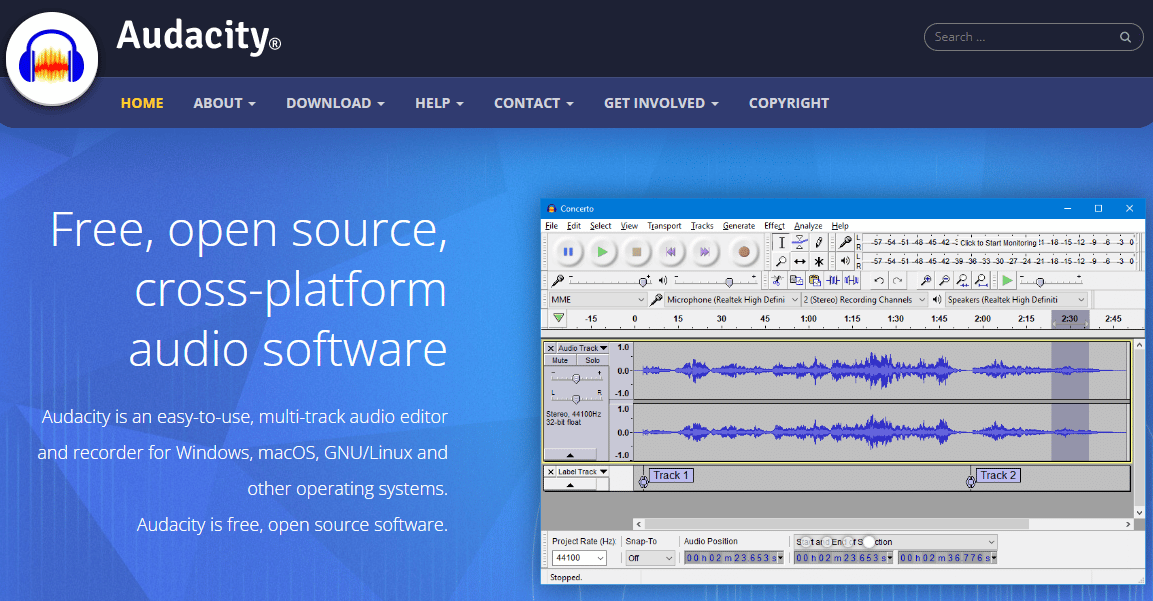Screen dimensions: 1153x601
Task: Open the File menu in Audacity
Action: (x=551, y=226)
